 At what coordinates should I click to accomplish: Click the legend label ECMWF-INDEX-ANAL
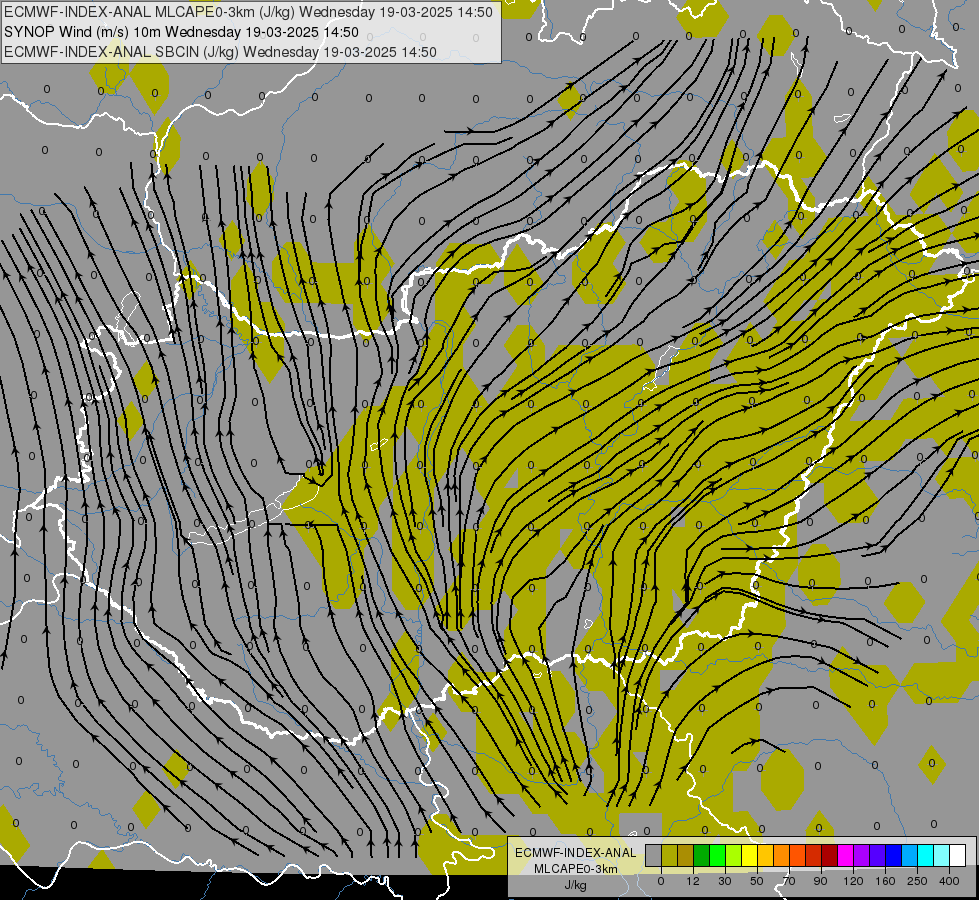(x=576, y=853)
